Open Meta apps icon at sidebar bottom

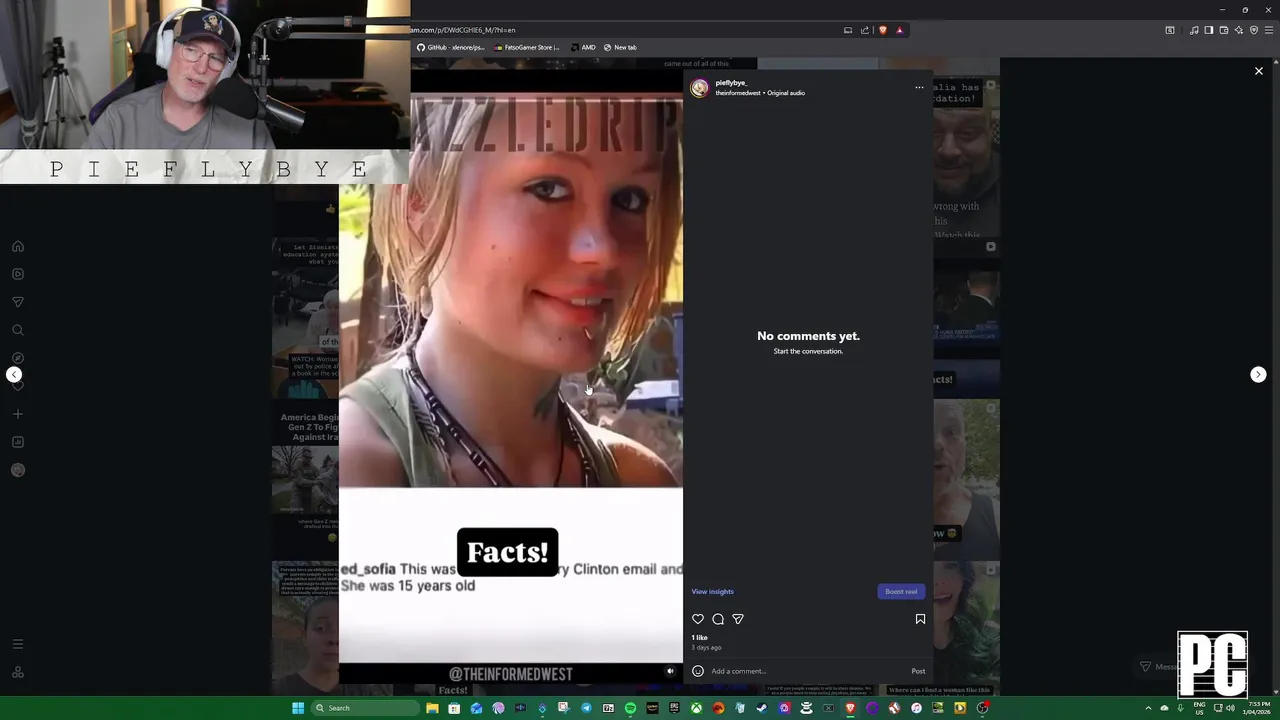18,672
